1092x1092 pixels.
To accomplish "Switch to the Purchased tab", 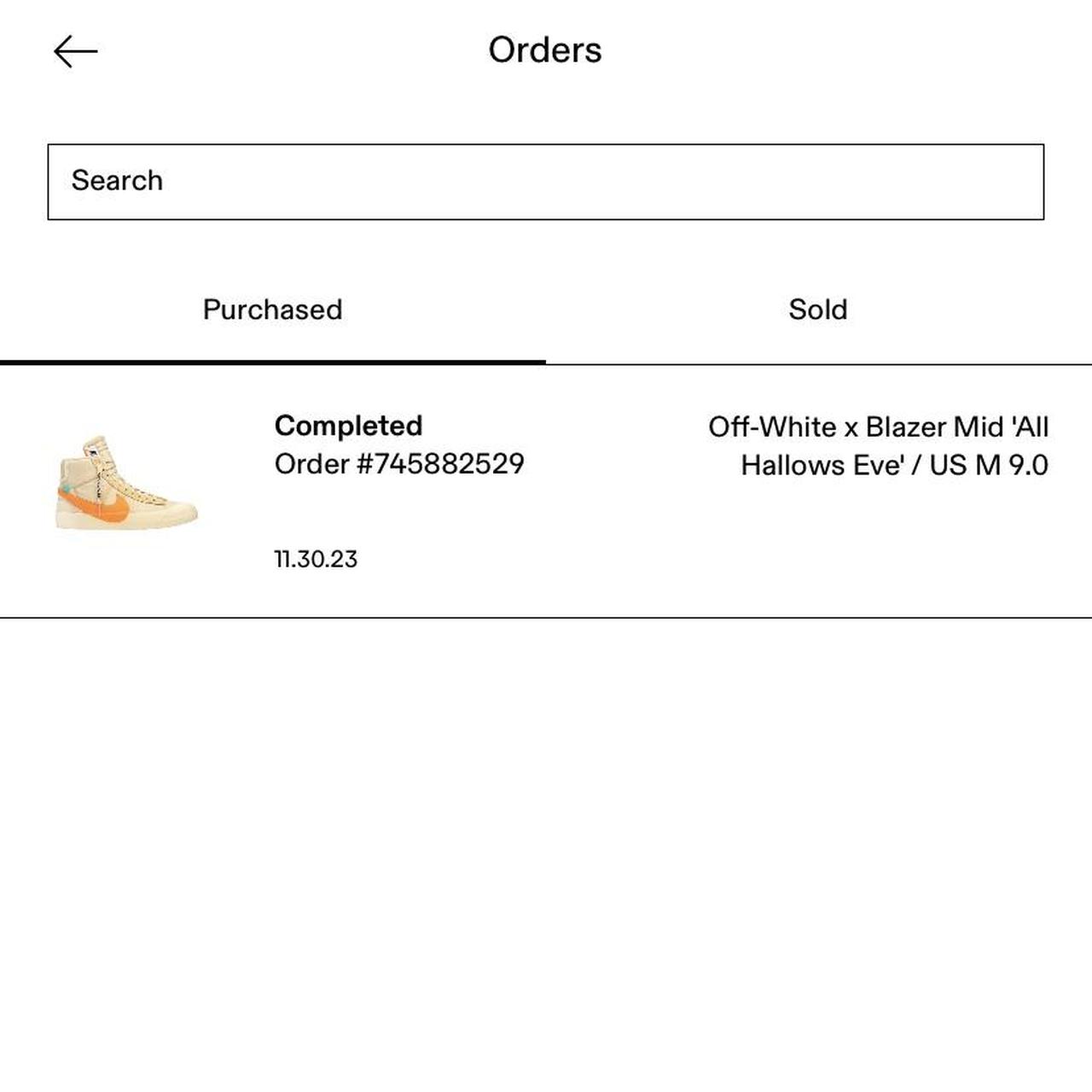I will click(272, 310).
